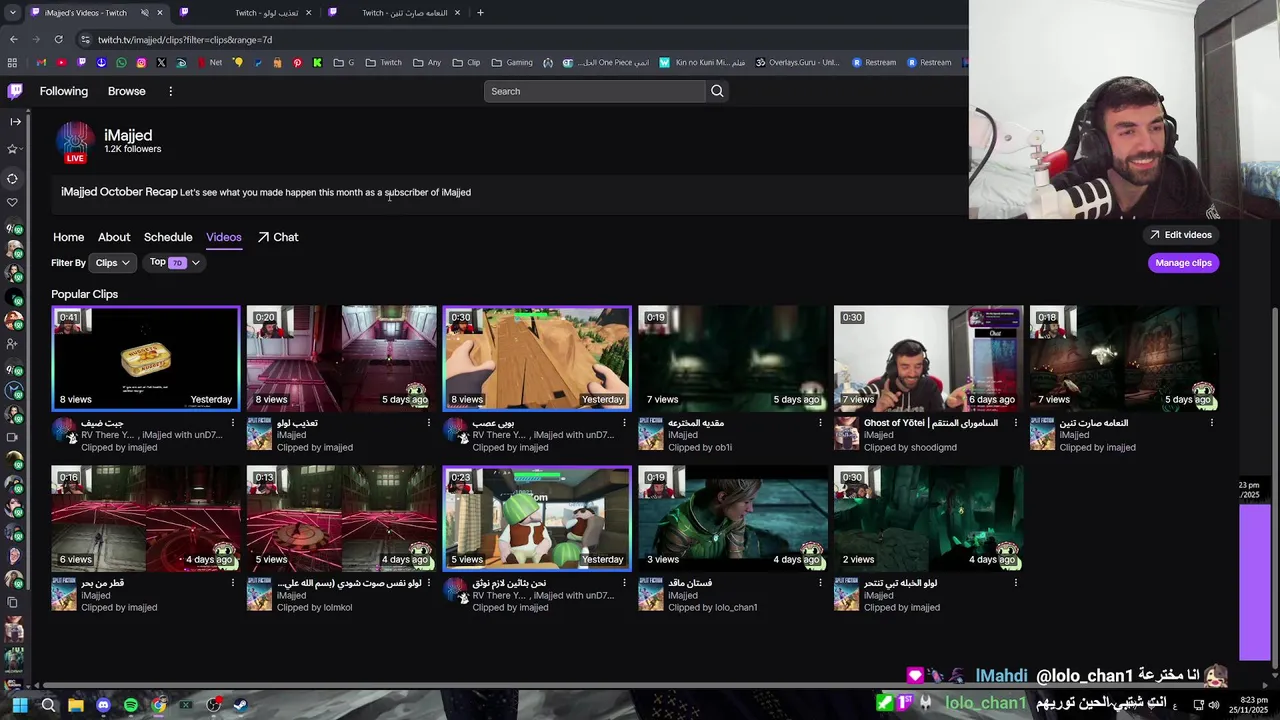Image resolution: width=1280 pixels, height=720 pixels.
Task: Click the Twitch logo home icon
Action: tap(15, 91)
